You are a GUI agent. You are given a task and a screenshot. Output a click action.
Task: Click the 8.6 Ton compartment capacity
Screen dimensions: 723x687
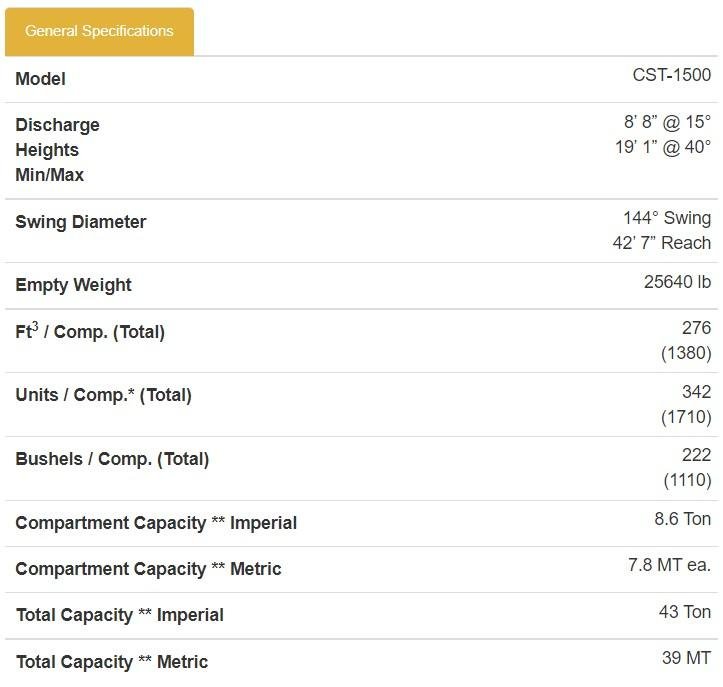(682, 519)
